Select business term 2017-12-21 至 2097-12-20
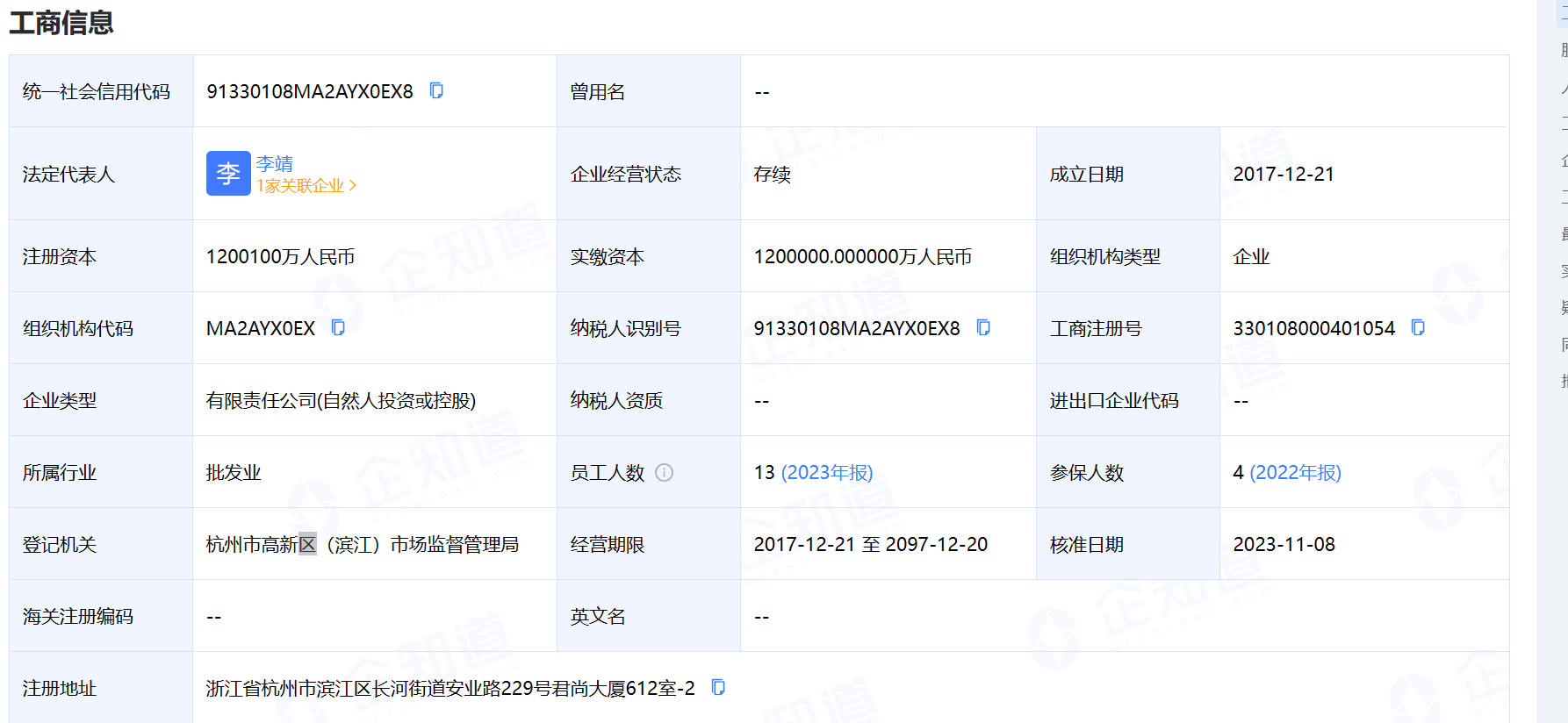The width and height of the screenshot is (1568, 723). click(871, 544)
